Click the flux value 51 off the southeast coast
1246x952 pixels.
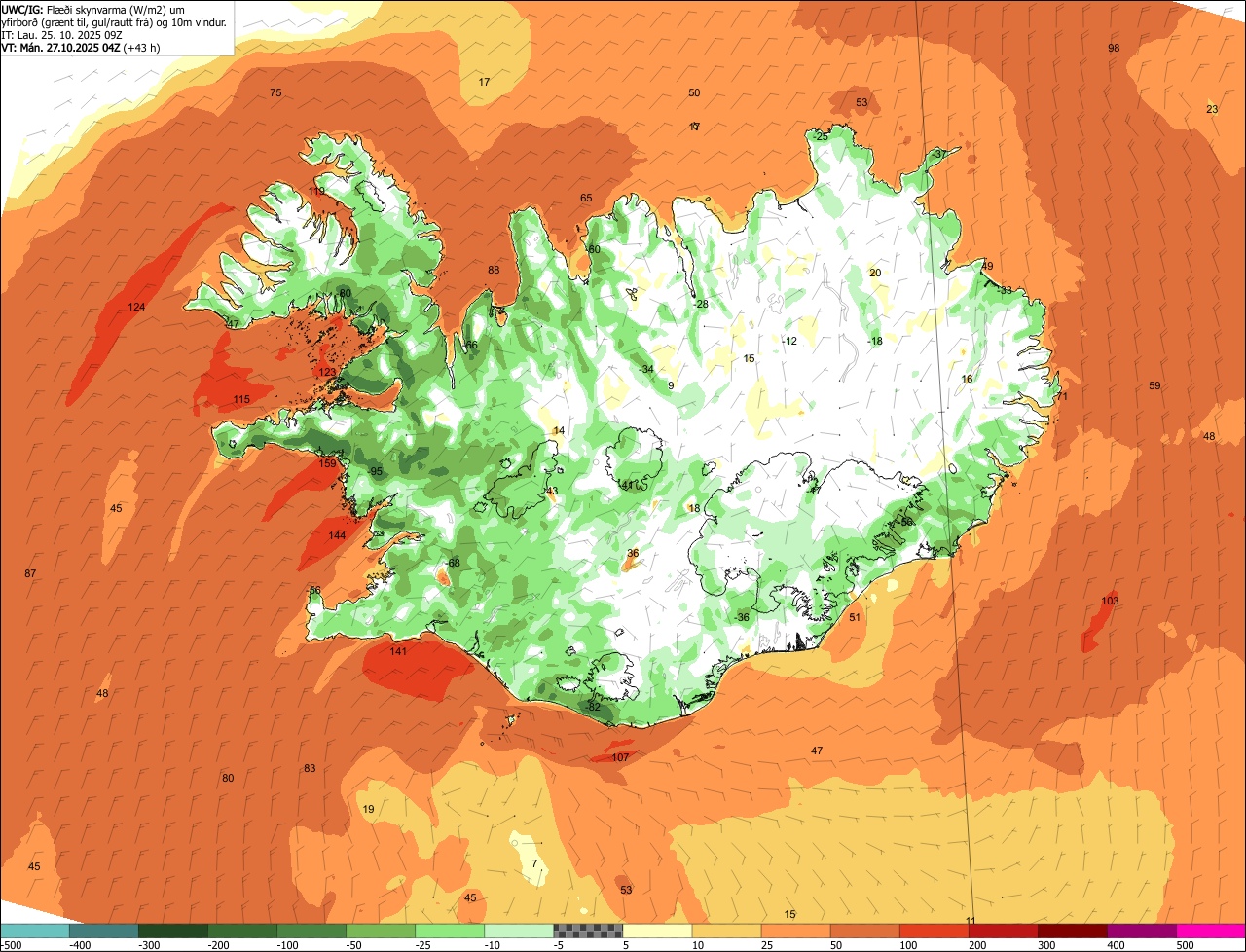click(855, 617)
